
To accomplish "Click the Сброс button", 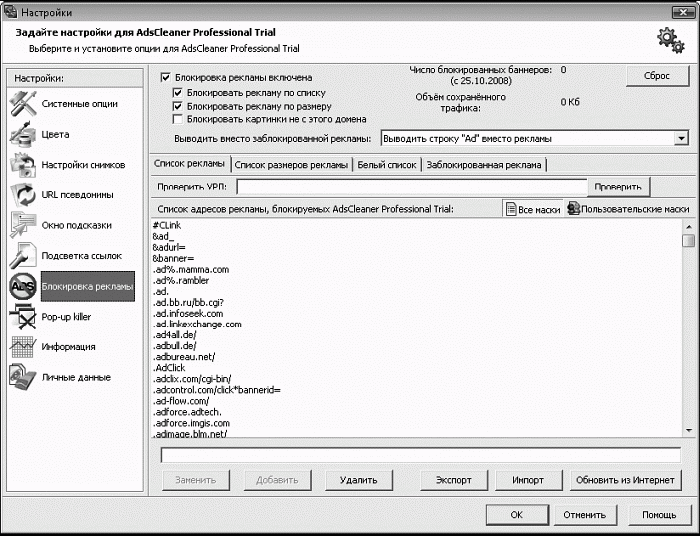I will click(x=658, y=76).
